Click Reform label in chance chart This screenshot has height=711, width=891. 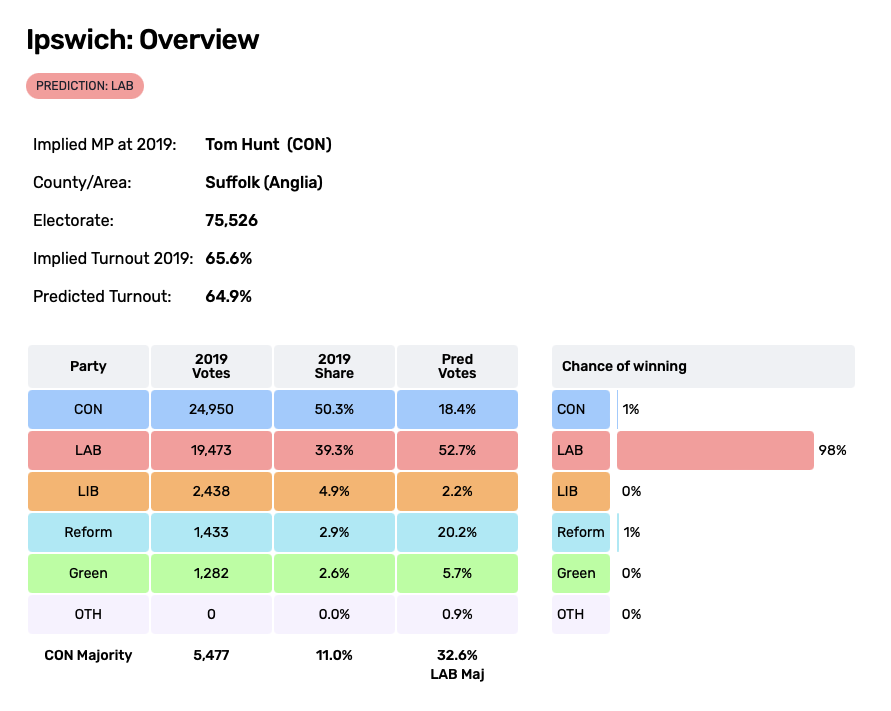pyautogui.click(x=581, y=532)
